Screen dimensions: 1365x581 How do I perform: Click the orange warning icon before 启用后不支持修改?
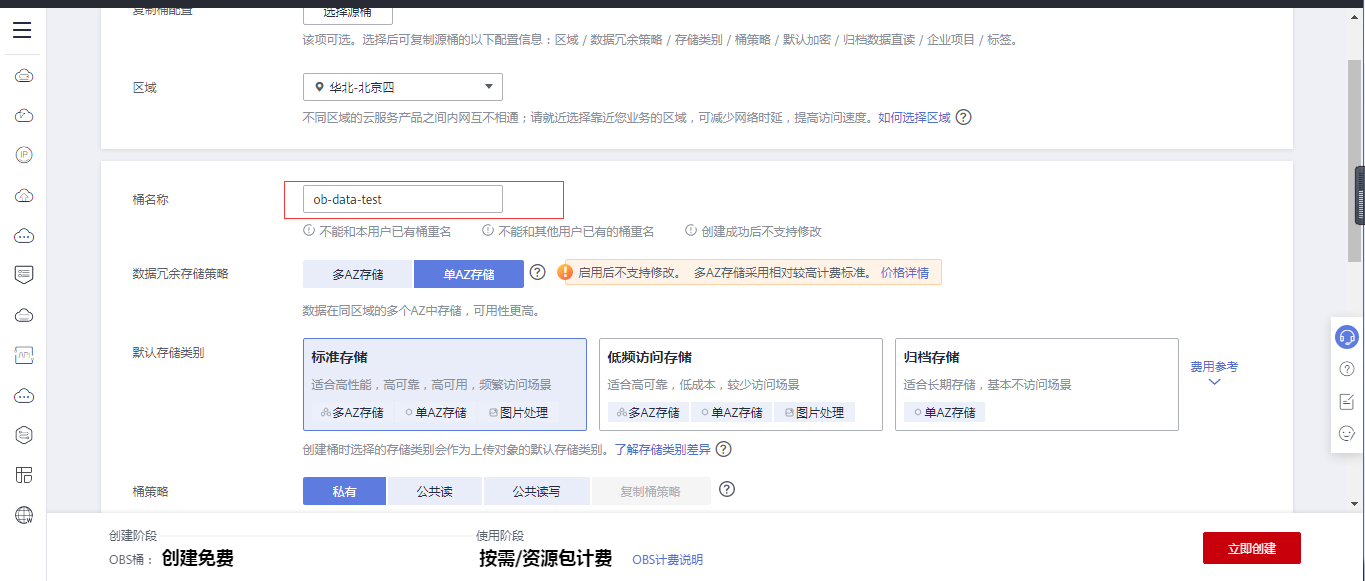click(566, 272)
